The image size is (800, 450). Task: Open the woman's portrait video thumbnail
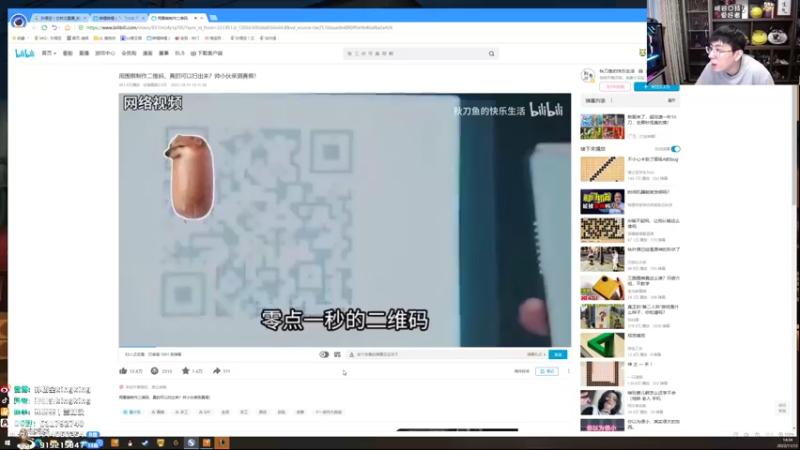602,402
